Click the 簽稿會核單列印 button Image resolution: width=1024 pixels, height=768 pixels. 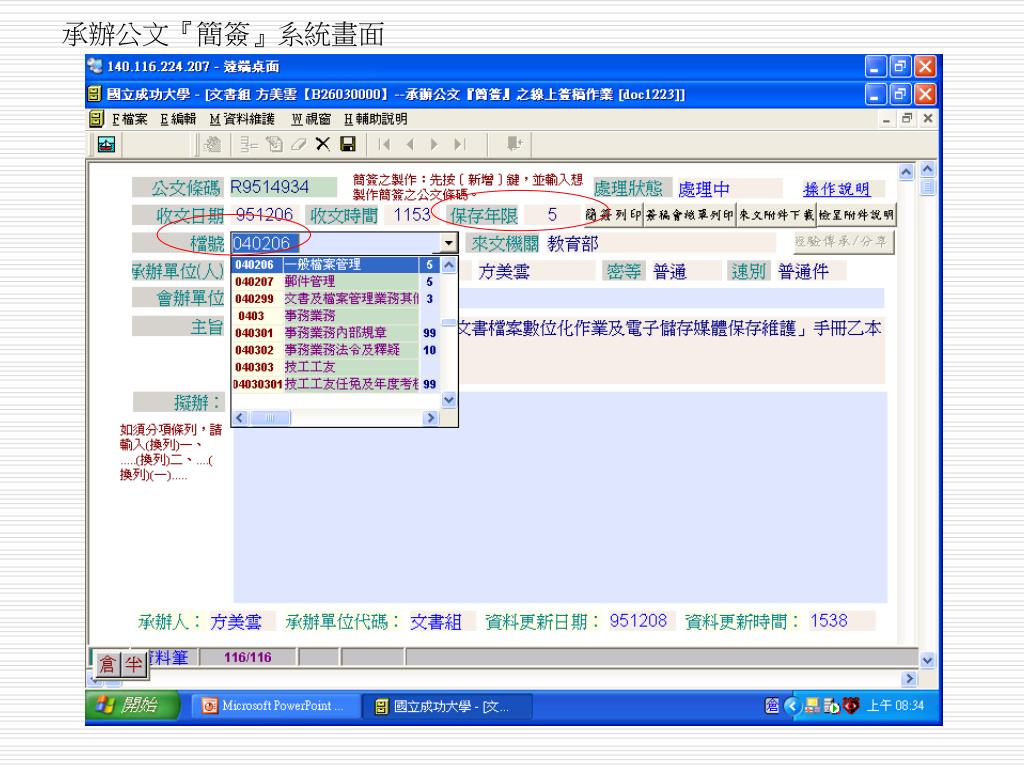690,215
